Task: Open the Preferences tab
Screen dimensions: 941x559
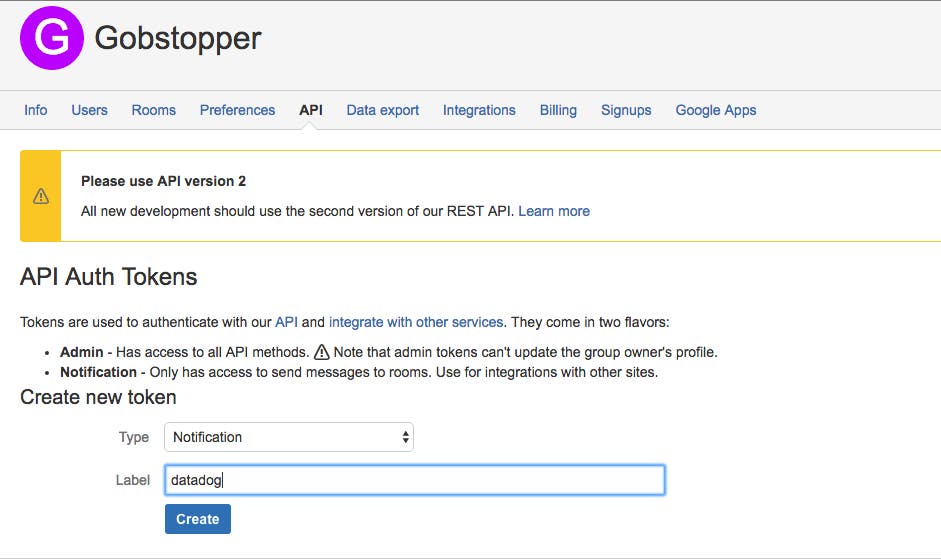Action: (x=237, y=110)
